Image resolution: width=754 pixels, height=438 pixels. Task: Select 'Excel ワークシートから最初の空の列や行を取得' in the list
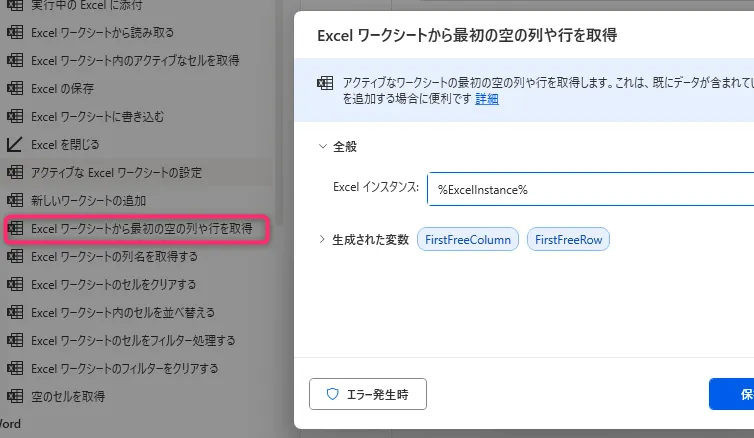pos(141,229)
